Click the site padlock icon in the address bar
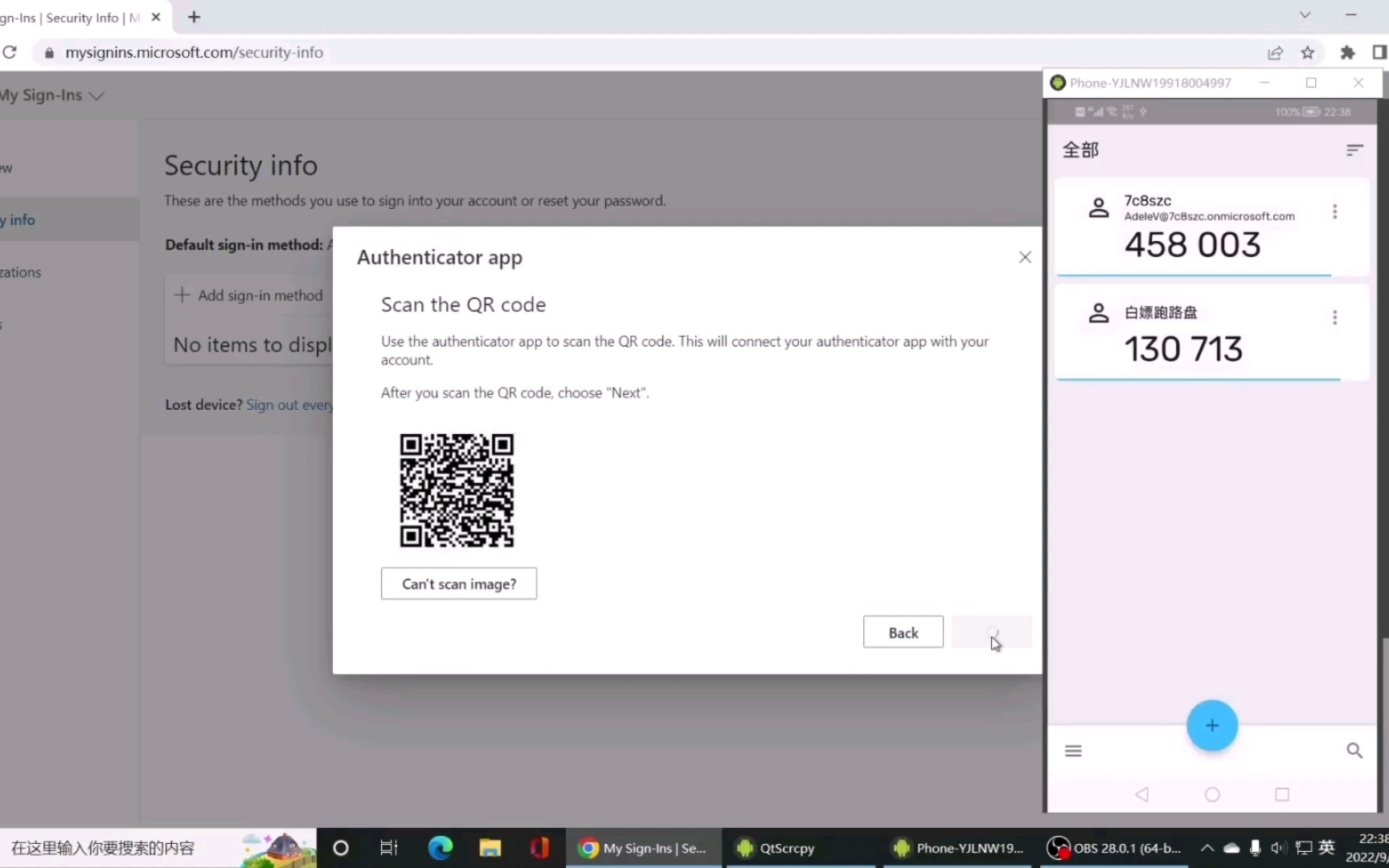Screen dimensions: 1389x868 pos(49,53)
